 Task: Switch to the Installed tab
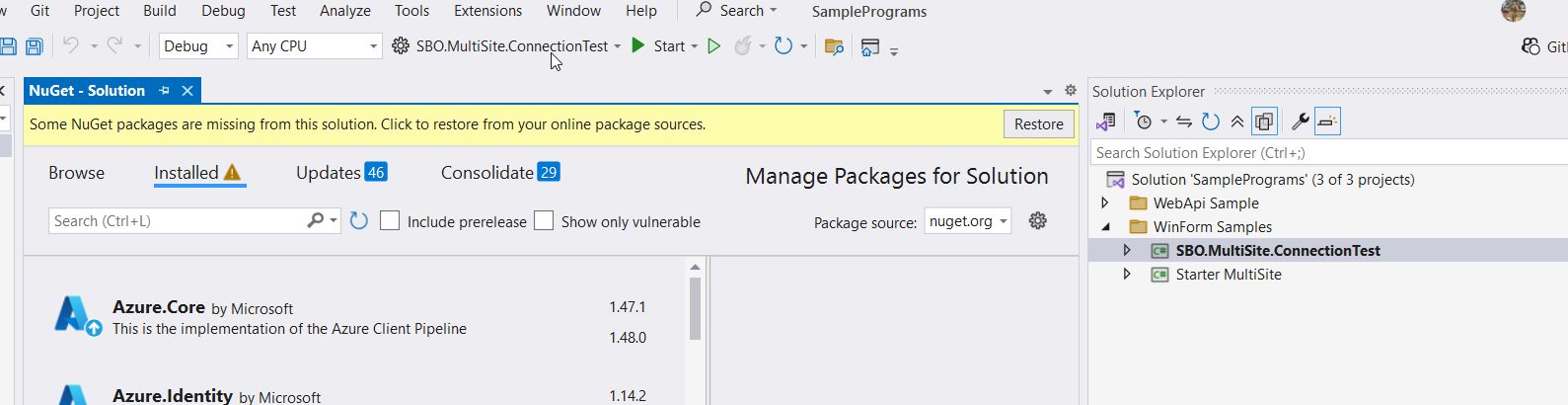198,173
